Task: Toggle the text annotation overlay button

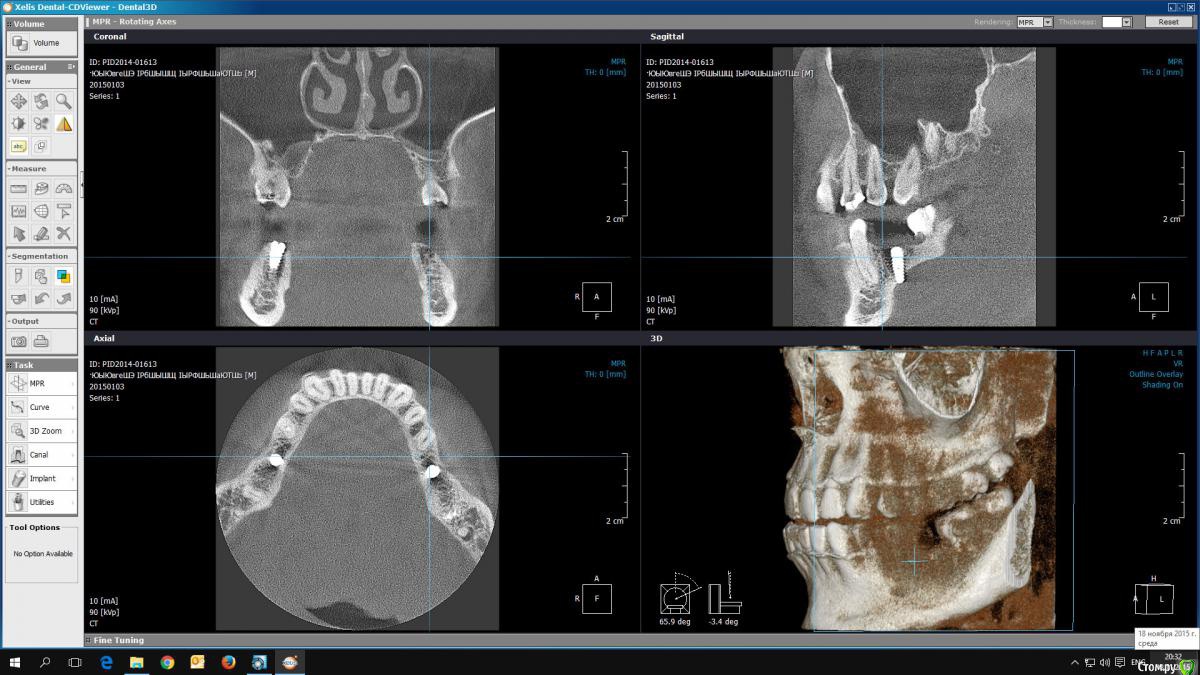Action: click(x=18, y=146)
